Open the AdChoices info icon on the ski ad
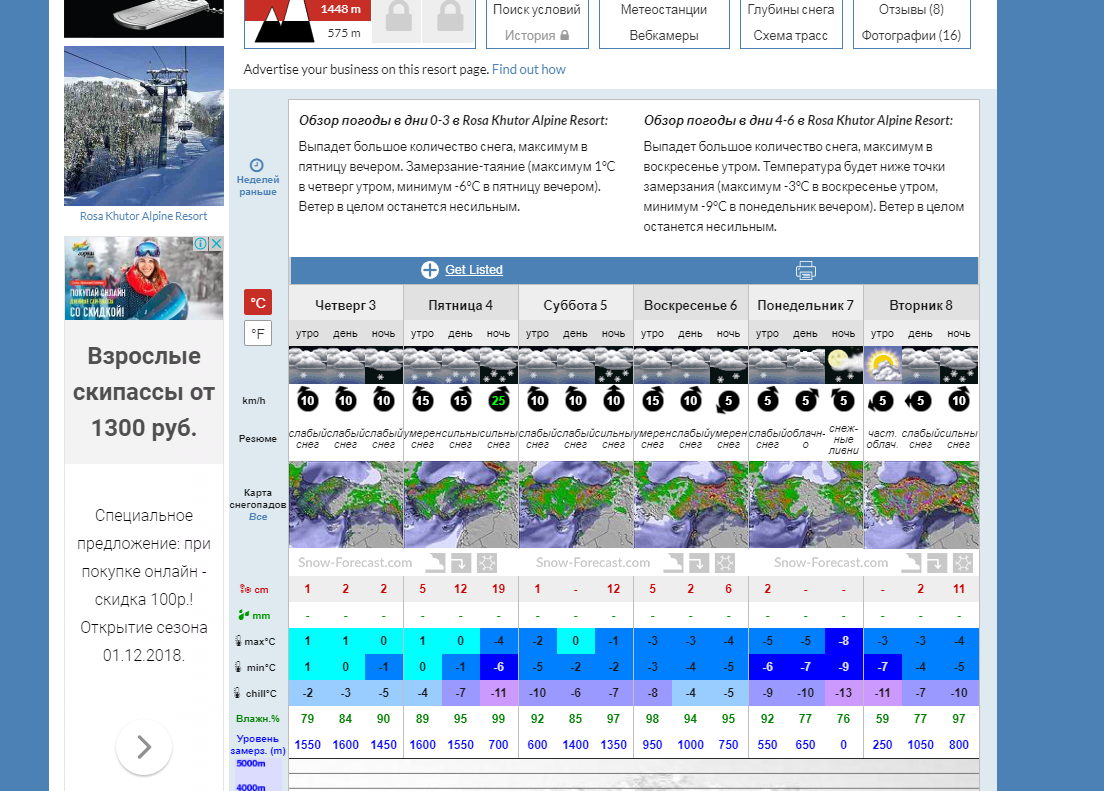Viewport: 1104px width, 791px height. pos(201,243)
